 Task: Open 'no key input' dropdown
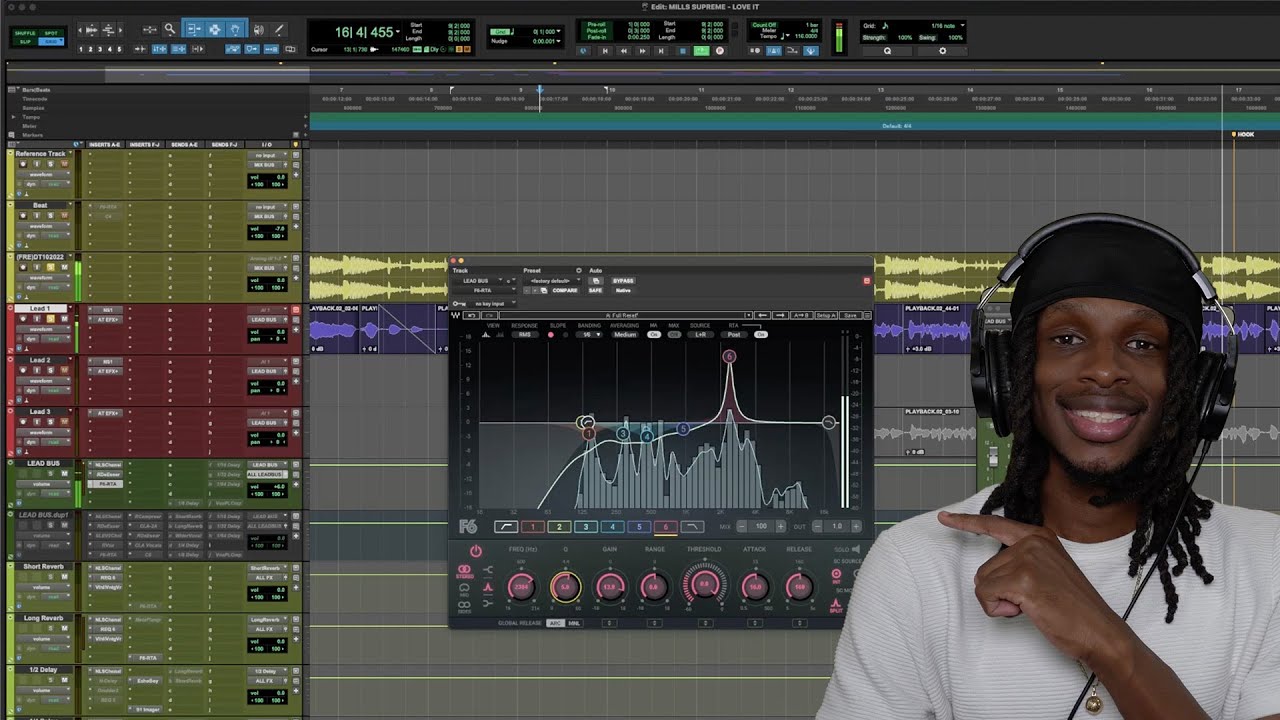point(490,303)
